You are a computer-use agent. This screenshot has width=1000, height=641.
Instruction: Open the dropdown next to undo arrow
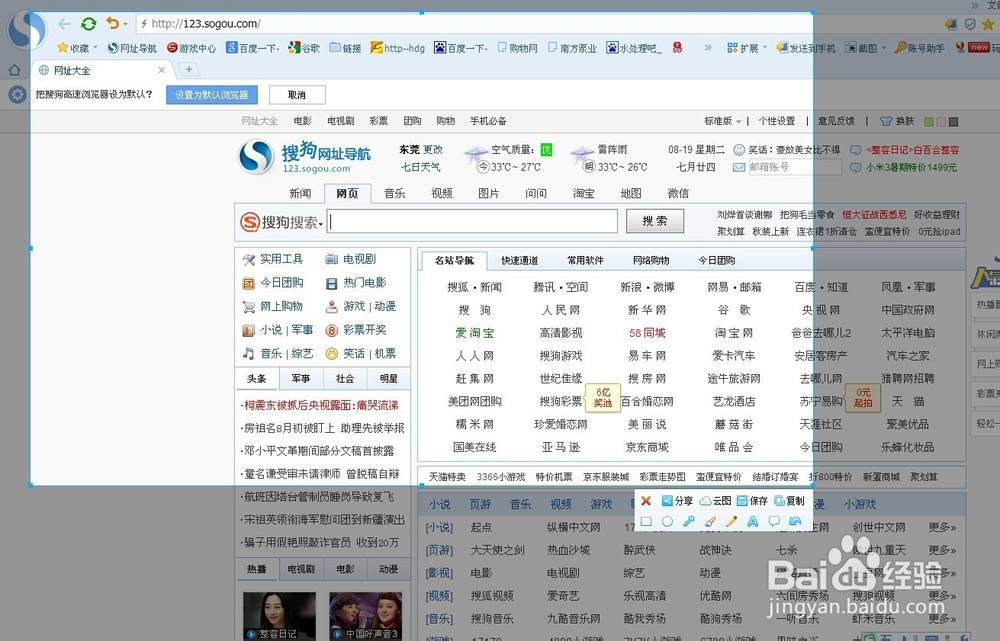[x=125, y=24]
